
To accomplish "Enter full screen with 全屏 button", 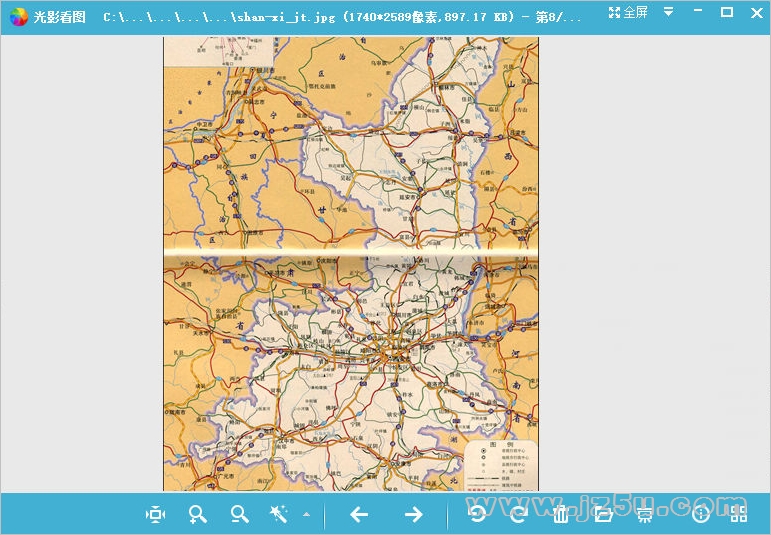I will [x=628, y=12].
